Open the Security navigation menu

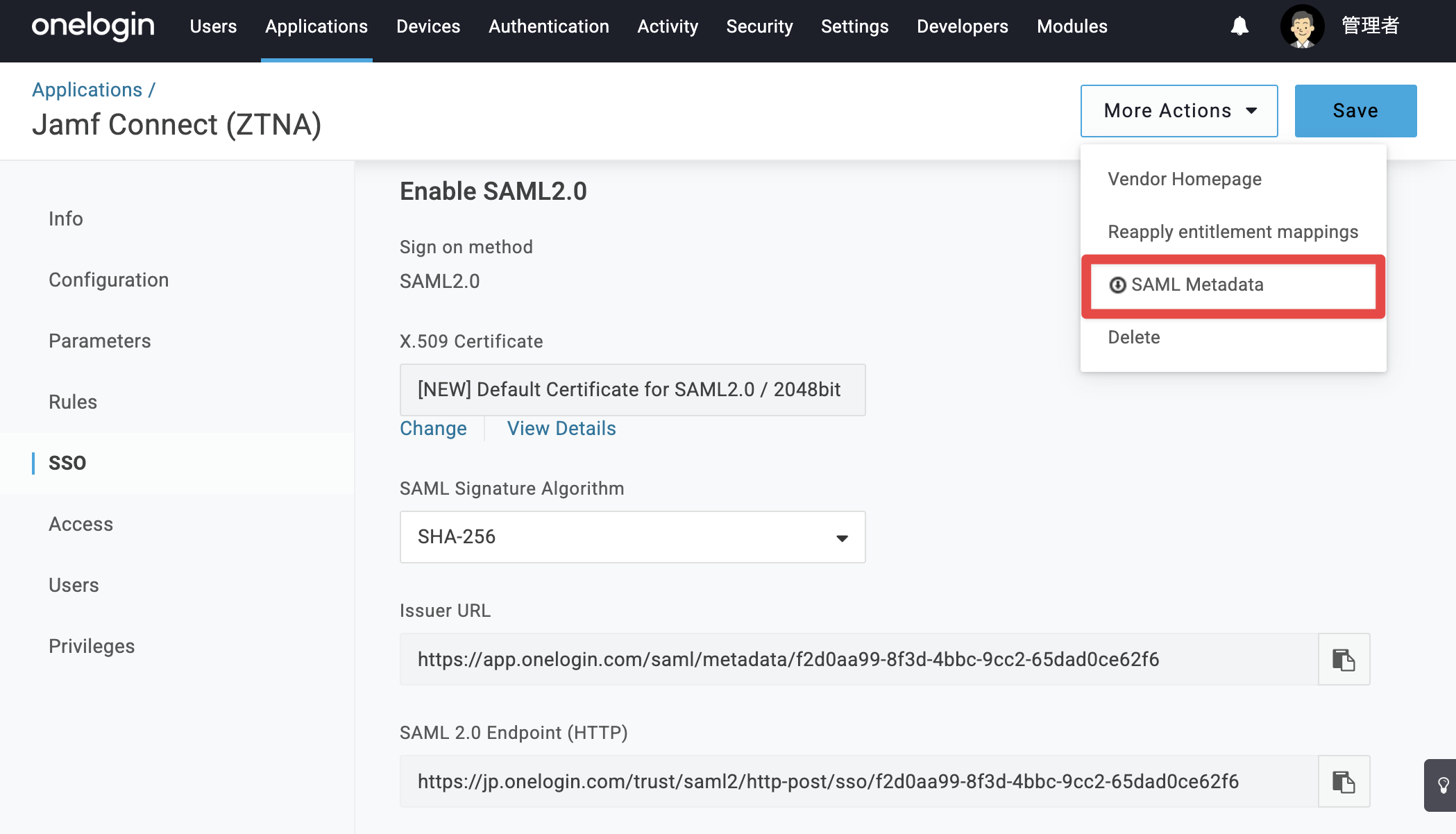click(x=759, y=26)
